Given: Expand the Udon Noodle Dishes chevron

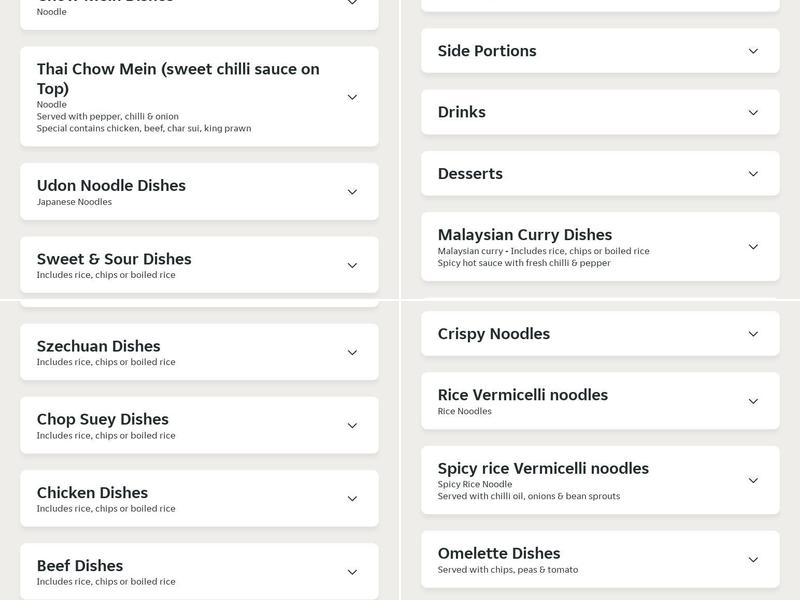Looking at the screenshot, I should pyautogui.click(x=352, y=192).
